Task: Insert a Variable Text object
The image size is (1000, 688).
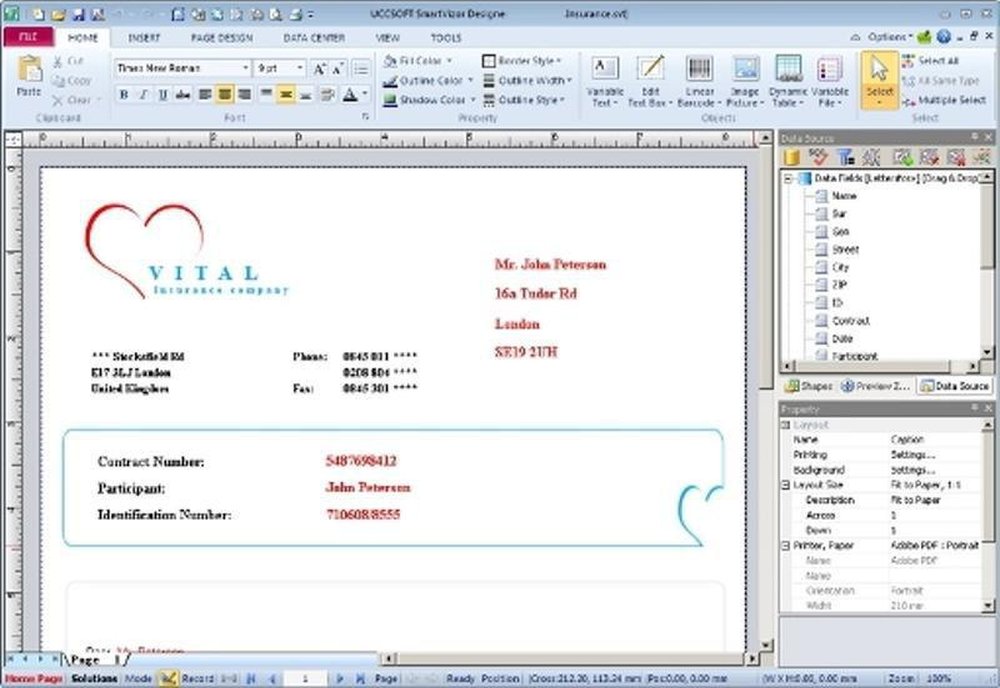Action: (x=604, y=82)
